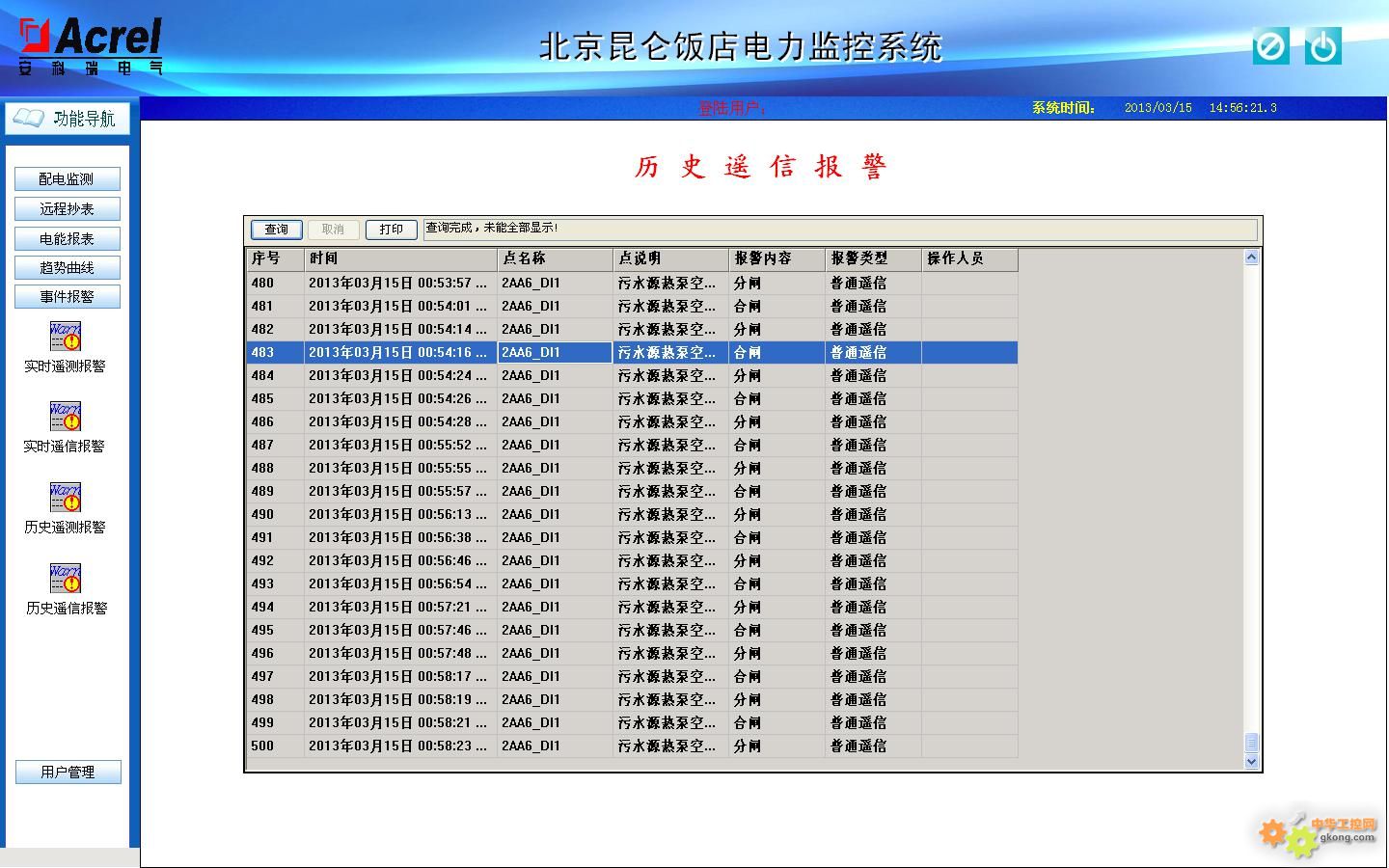Image resolution: width=1389 pixels, height=868 pixels.
Task: Sort by 时间 column header
Action: point(400,258)
